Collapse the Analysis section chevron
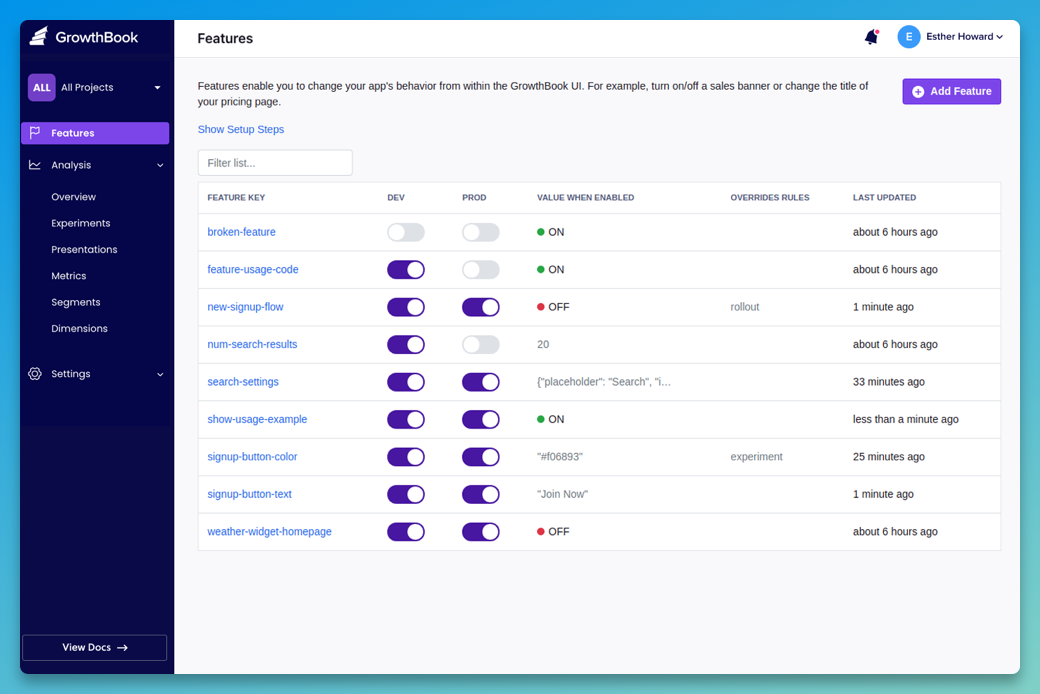The width and height of the screenshot is (1040, 694). pyautogui.click(x=159, y=164)
